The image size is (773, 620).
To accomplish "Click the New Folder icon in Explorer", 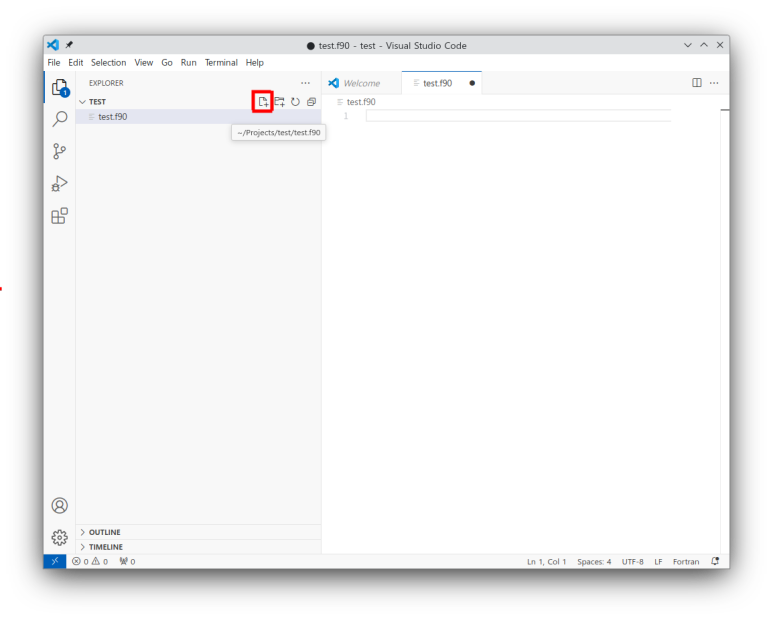I will tap(280, 102).
